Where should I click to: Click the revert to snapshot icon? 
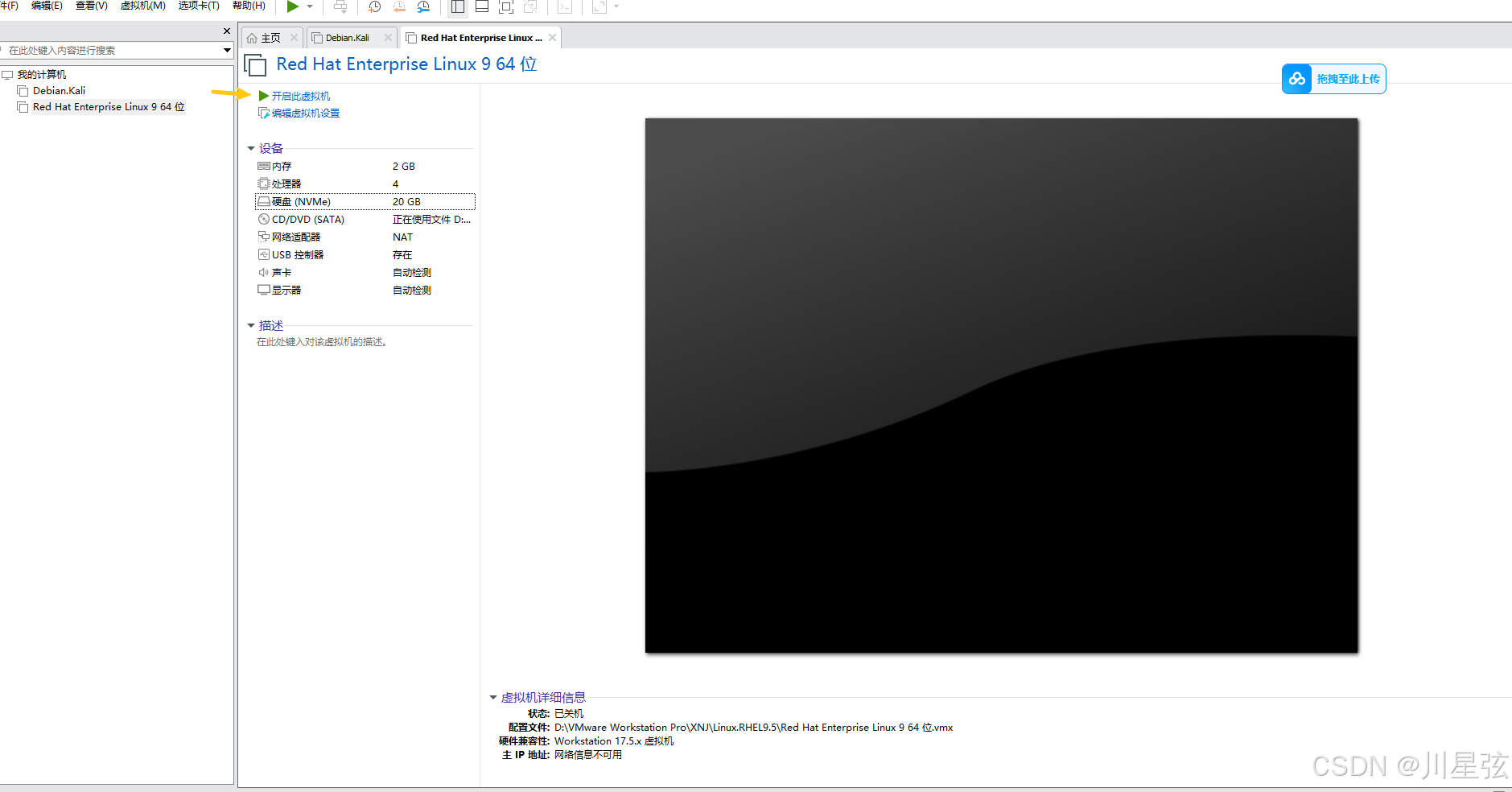(x=399, y=6)
